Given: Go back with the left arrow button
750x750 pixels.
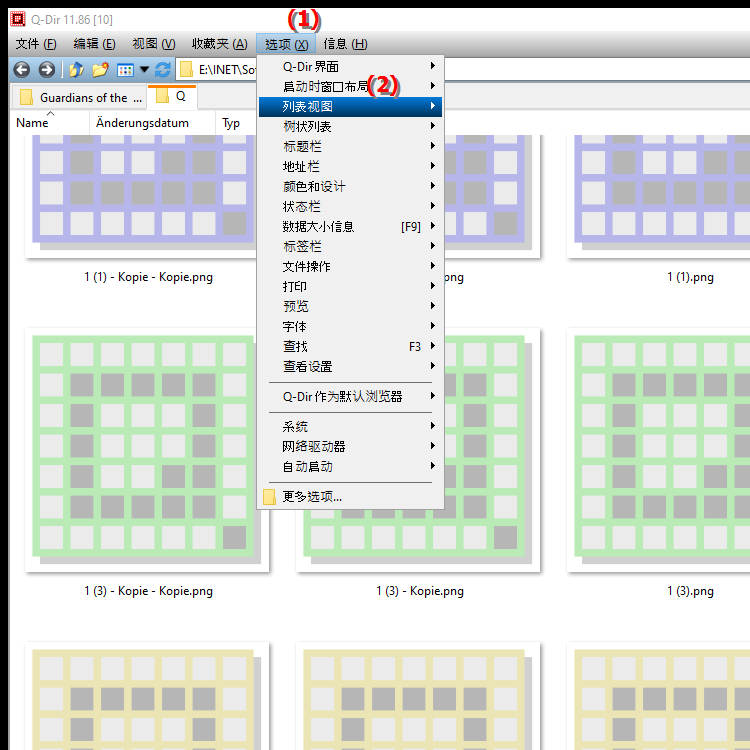Looking at the screenshot, I should 22,70.
